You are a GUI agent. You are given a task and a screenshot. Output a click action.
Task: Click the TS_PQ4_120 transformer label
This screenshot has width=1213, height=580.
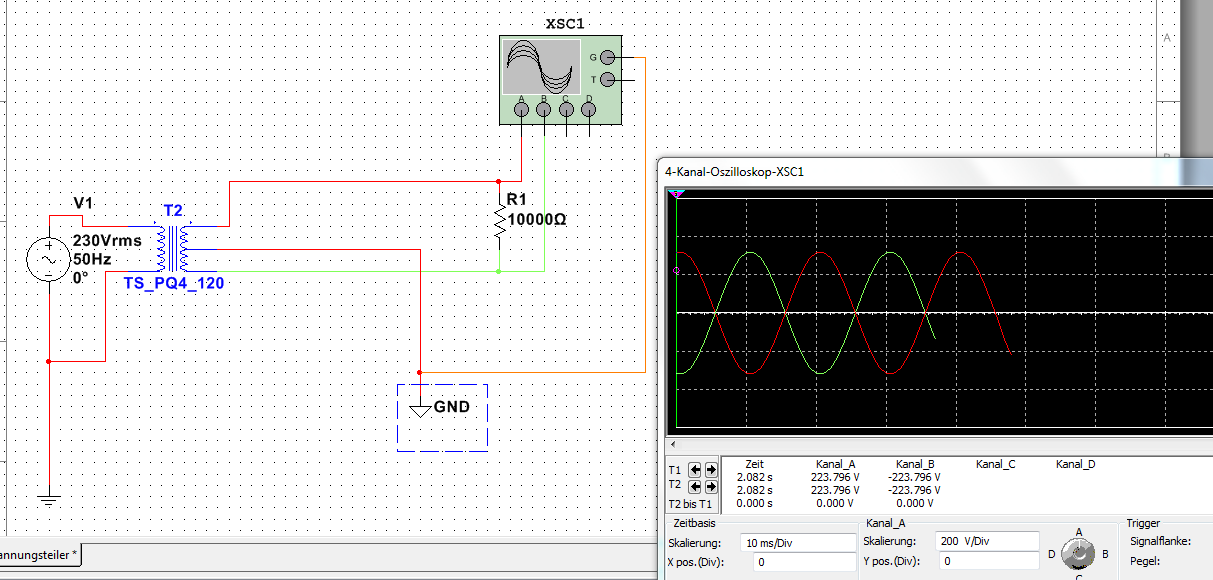174,283
